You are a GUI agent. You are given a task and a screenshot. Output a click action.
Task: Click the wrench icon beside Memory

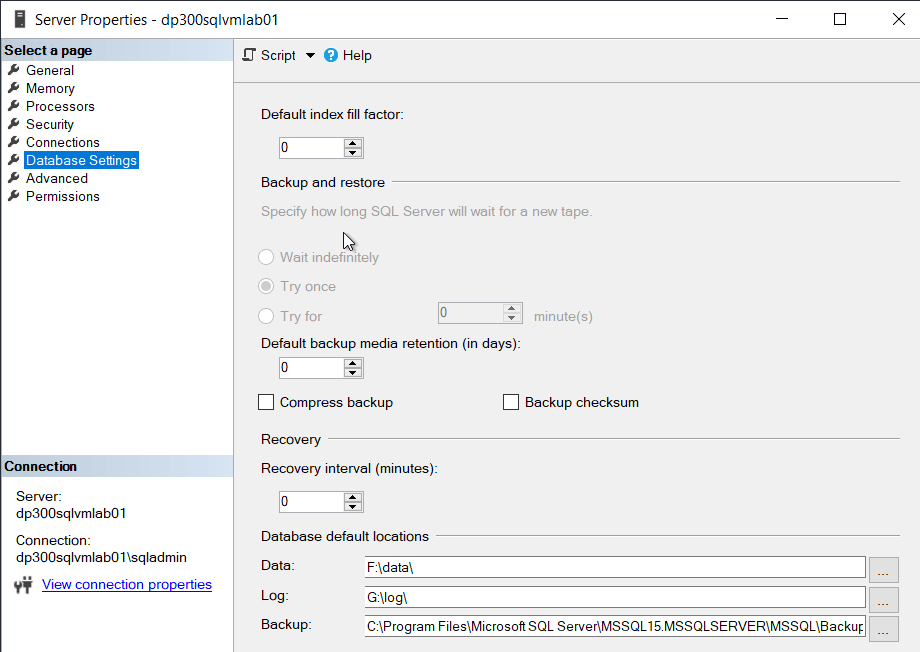14,88
